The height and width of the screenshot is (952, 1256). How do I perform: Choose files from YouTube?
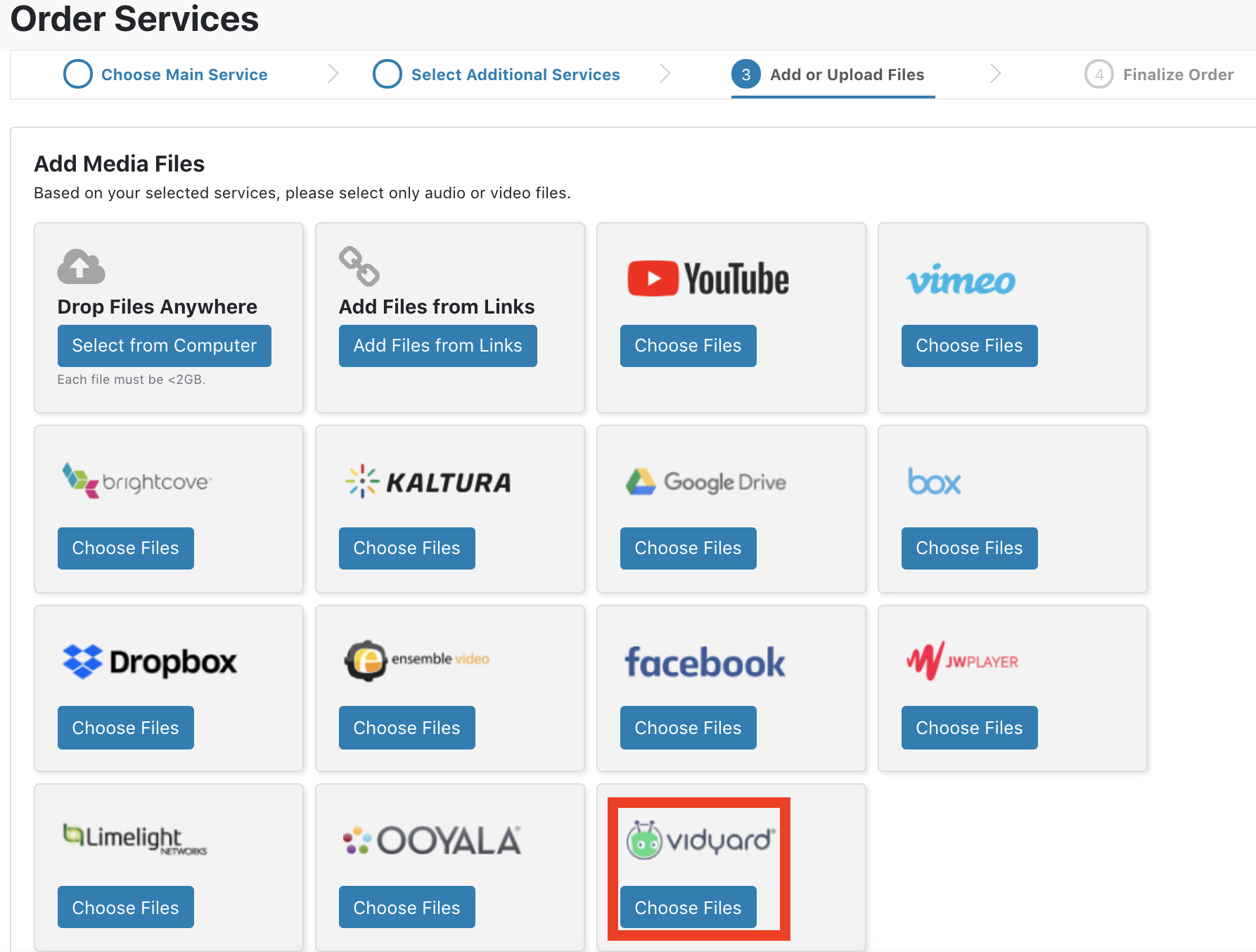pyautogui.click(x=688, y=346)
